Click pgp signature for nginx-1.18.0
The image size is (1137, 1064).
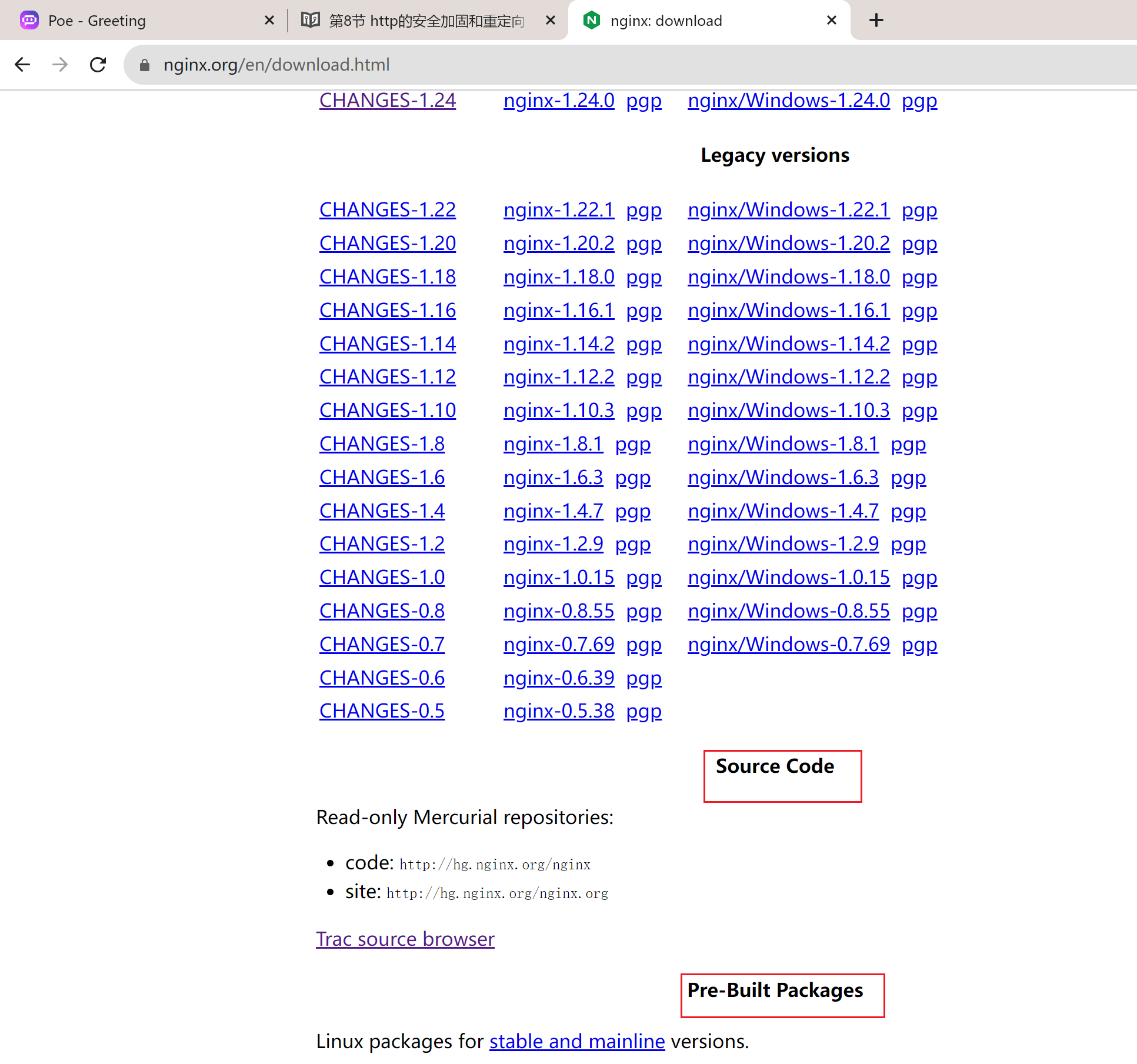(x=643, y=277)
